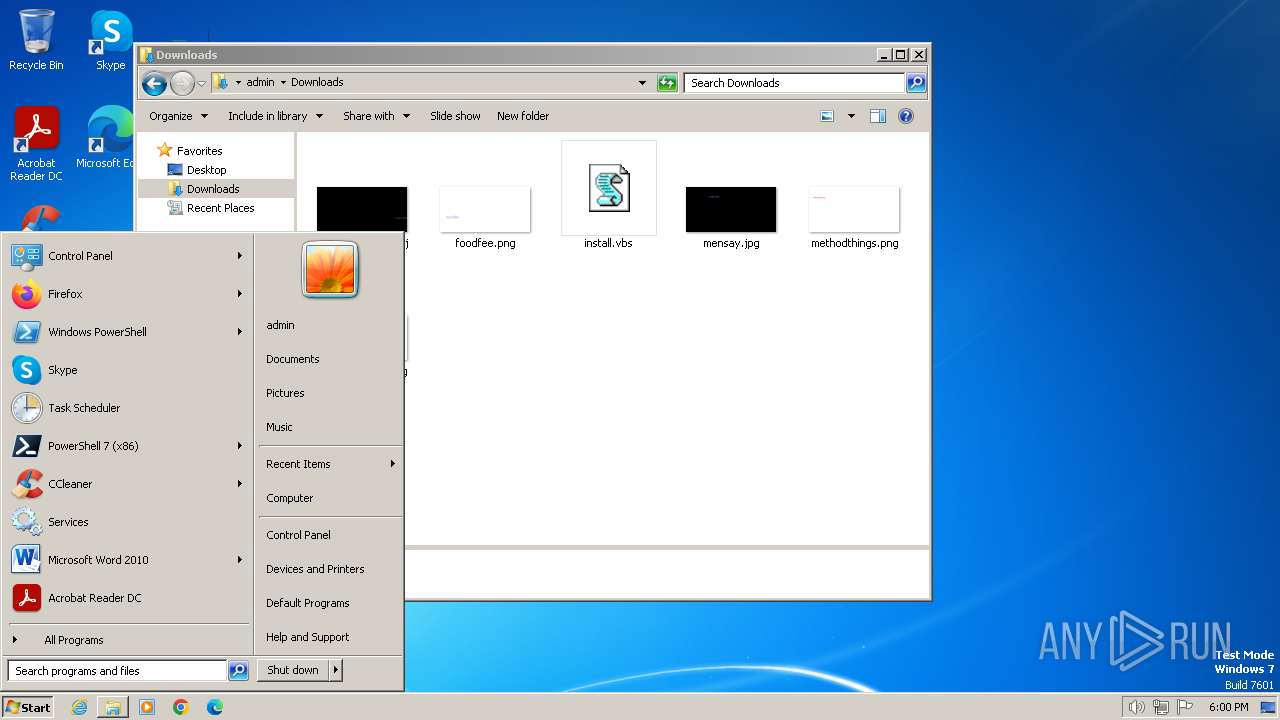Toggle the preview pane button
The image size is (1280, 720).
[878, 116]
